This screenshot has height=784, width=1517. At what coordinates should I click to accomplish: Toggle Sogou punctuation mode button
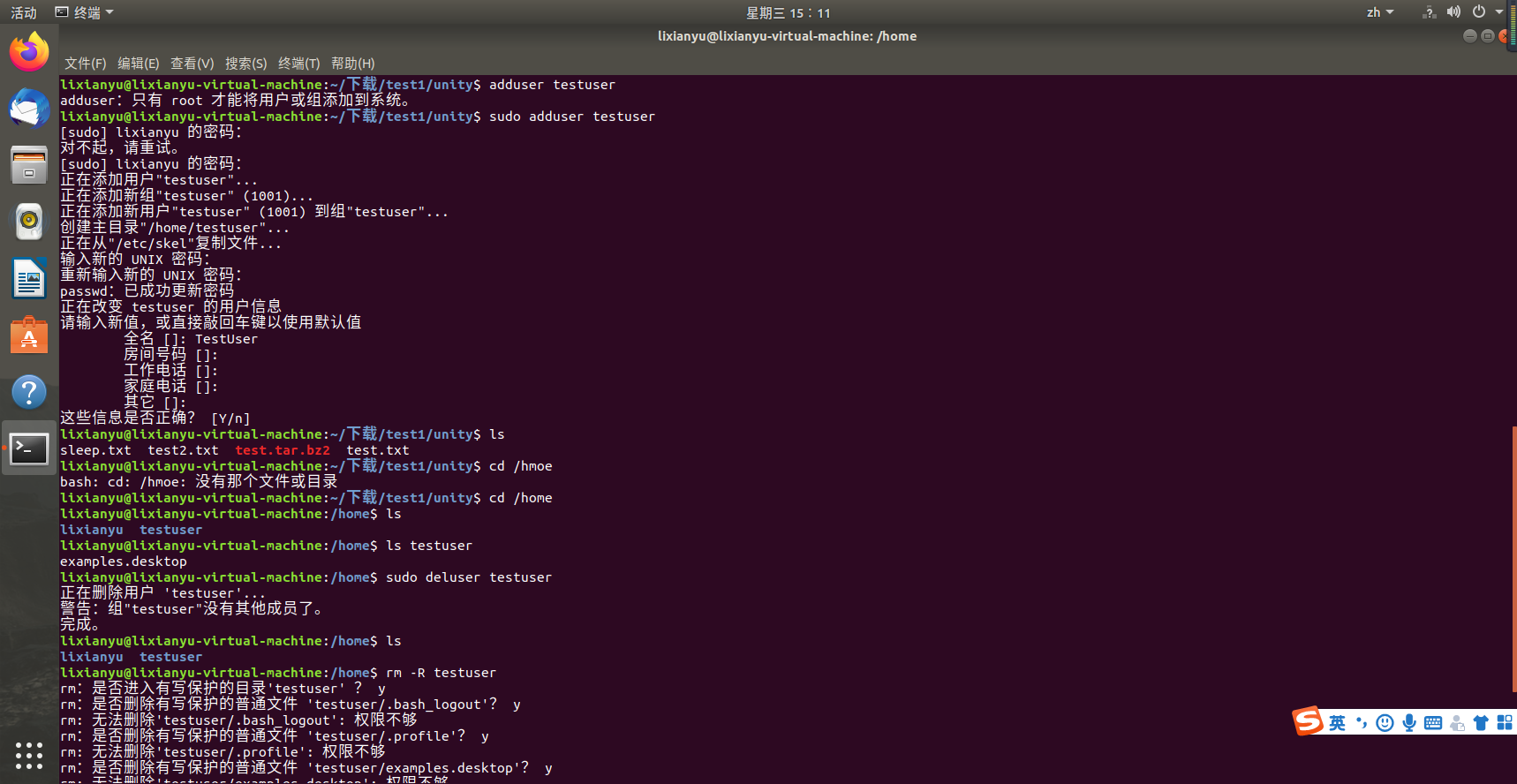(1361, 723)
